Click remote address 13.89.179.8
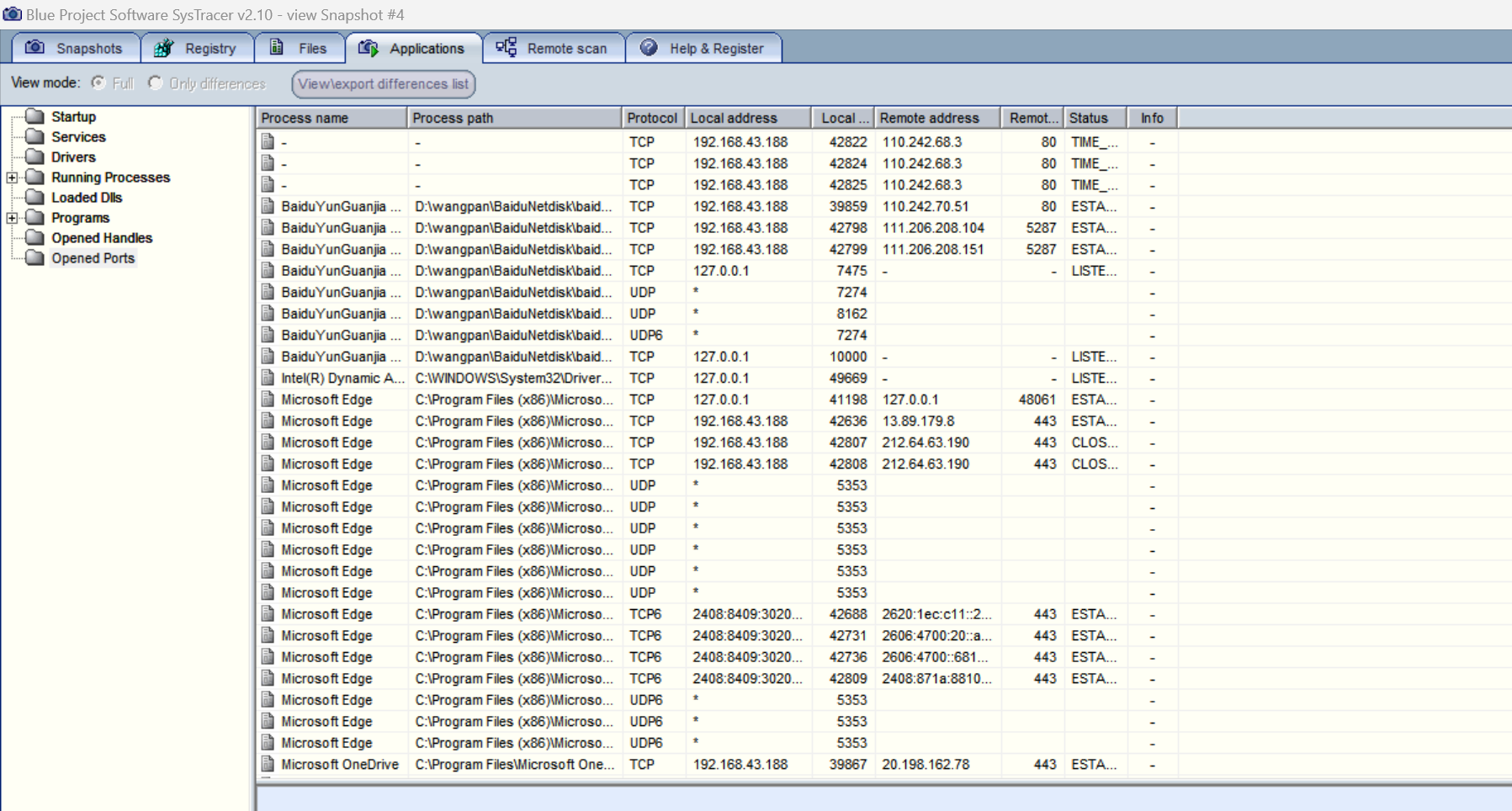 pos(918,421)
